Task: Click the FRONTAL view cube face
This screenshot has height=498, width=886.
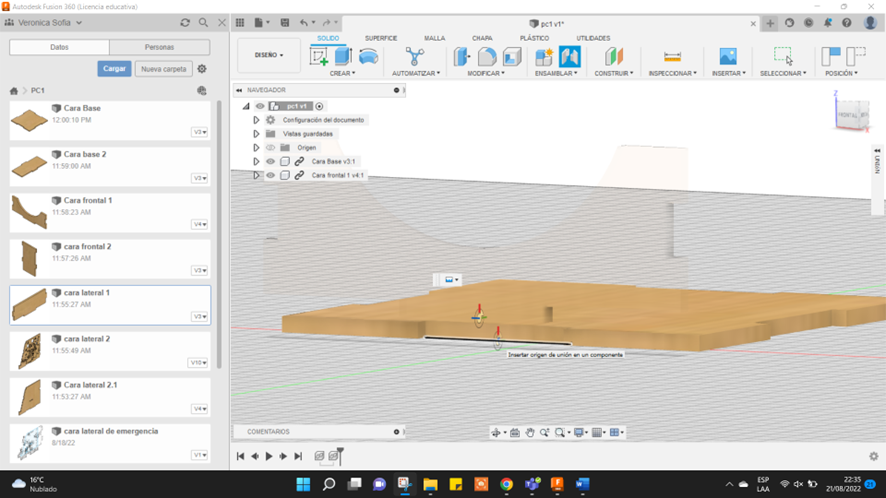Action: [x=847, y=115]
